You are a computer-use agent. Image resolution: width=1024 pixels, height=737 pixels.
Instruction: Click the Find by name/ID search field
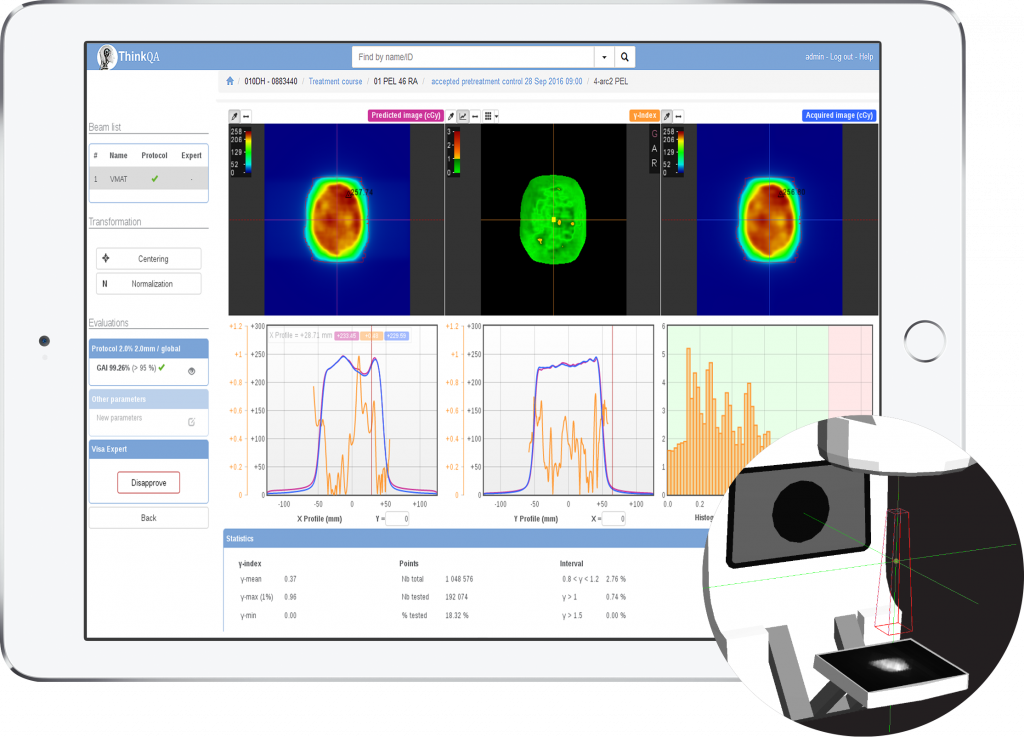tap(472, 57)
